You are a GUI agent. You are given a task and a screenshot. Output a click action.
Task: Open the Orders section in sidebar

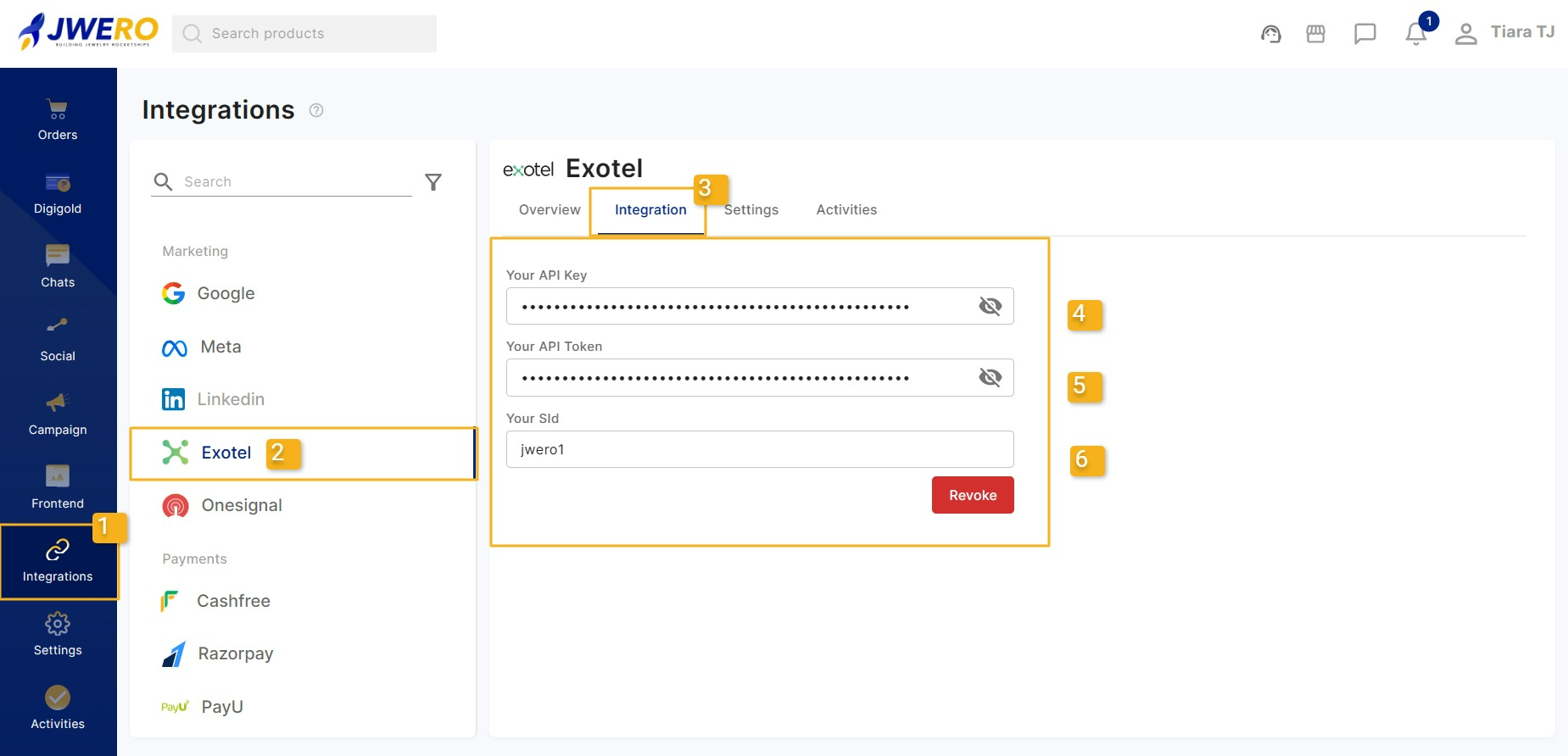point(58,120)
